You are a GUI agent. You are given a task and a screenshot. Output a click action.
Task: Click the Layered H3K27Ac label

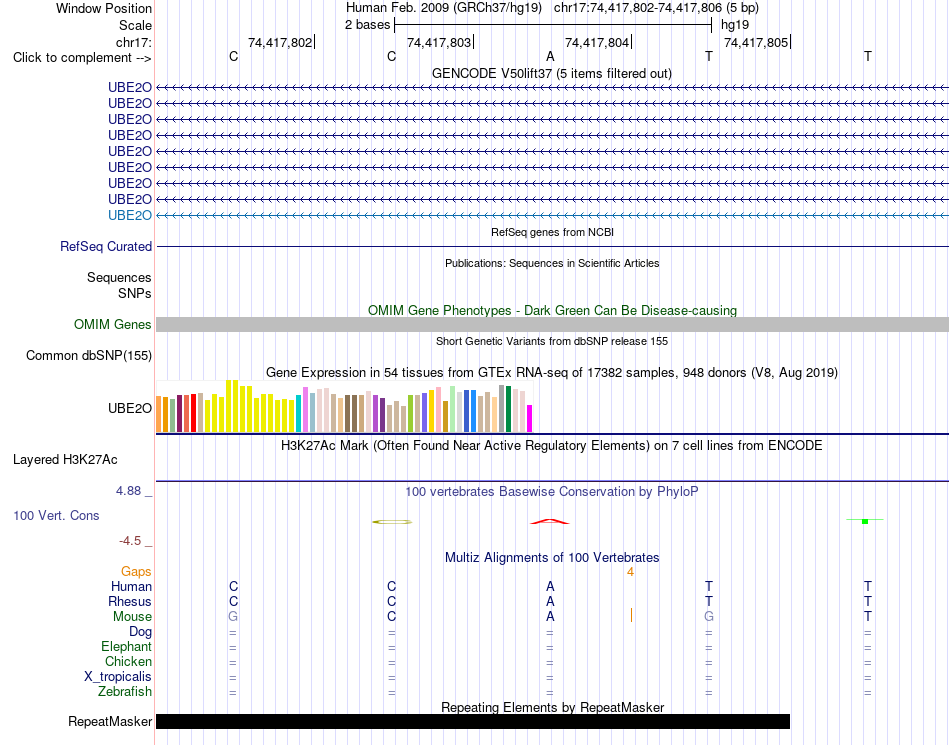(x=65, y=460)
